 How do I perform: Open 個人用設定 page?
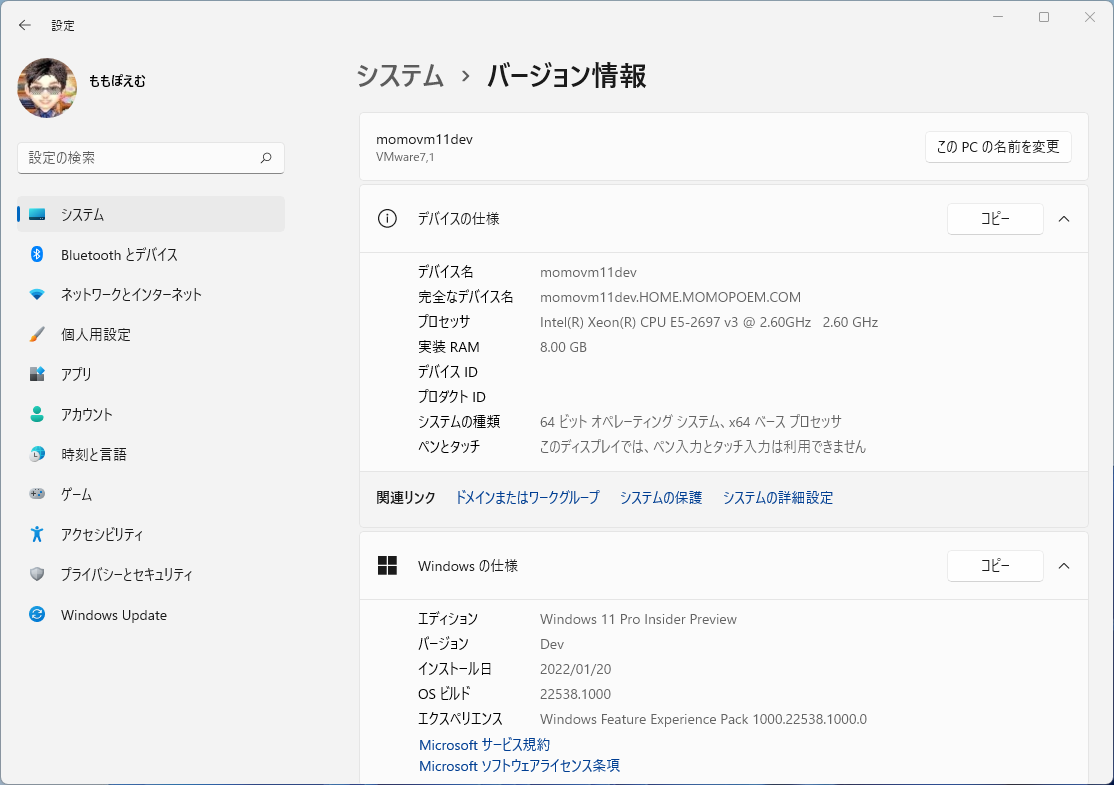click(x=151, y=334)
